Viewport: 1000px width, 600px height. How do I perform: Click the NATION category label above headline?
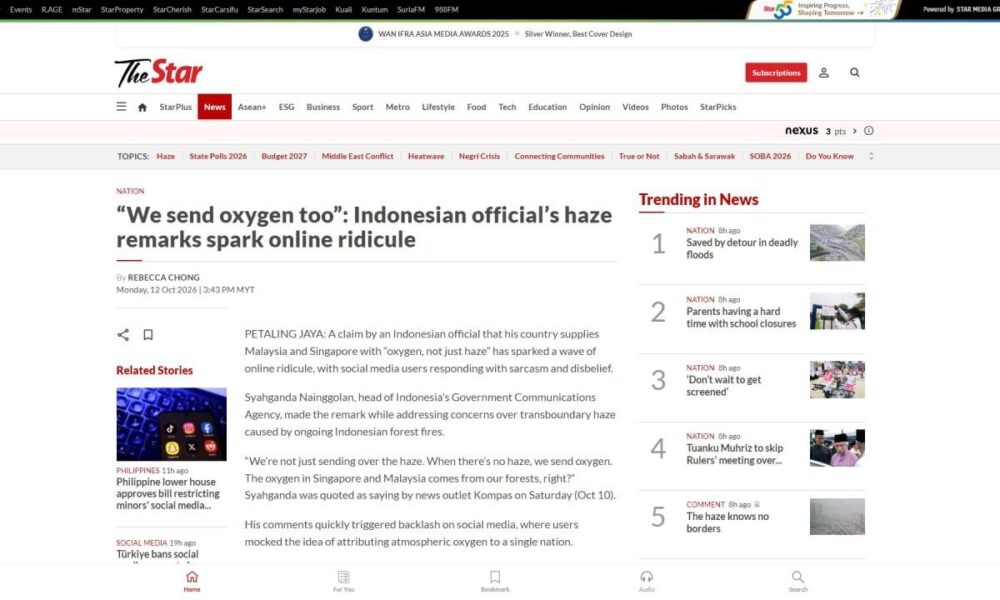tap(130, 191)
